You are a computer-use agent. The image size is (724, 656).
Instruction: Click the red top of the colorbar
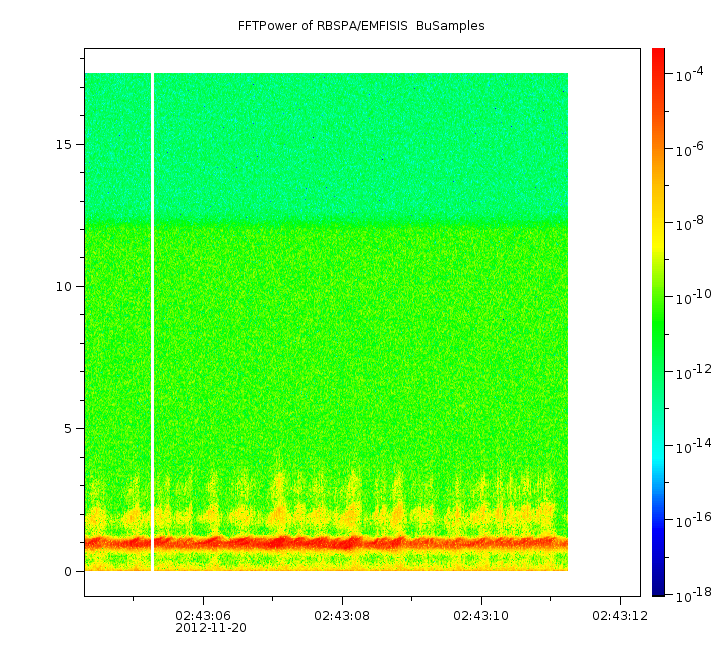coord(658,58)
